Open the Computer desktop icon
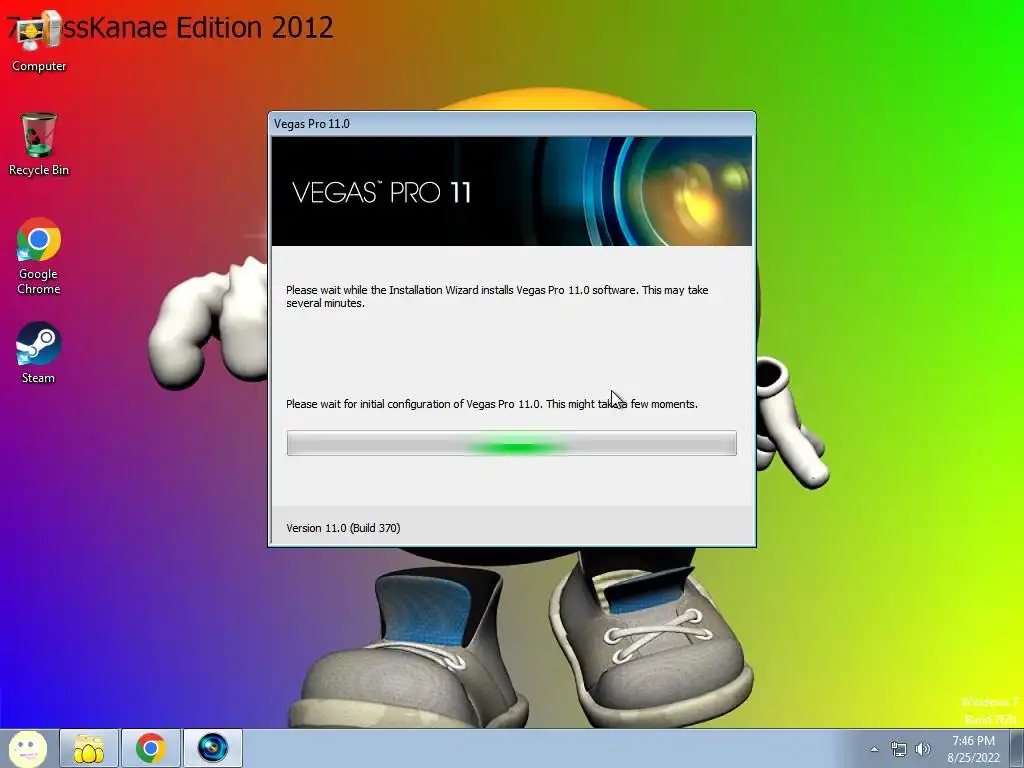The height and width of the screenshot is (768, 1024). pos(39,42)
